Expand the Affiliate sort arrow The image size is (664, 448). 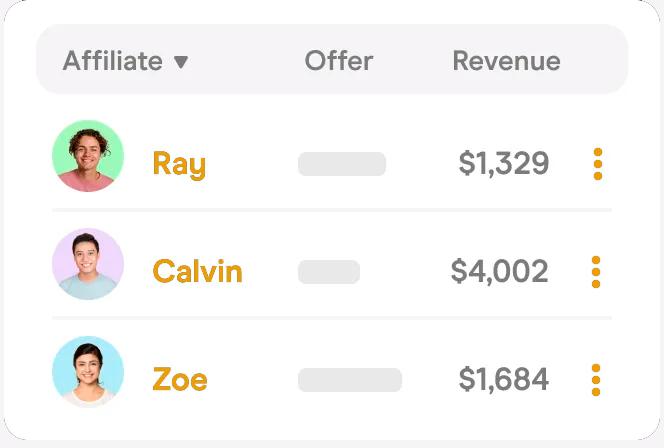[180, 62]
